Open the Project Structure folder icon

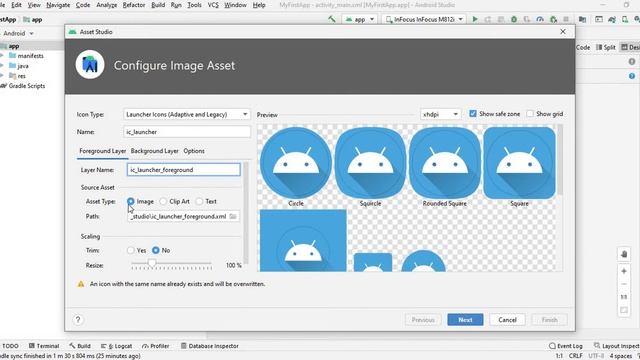582,19
